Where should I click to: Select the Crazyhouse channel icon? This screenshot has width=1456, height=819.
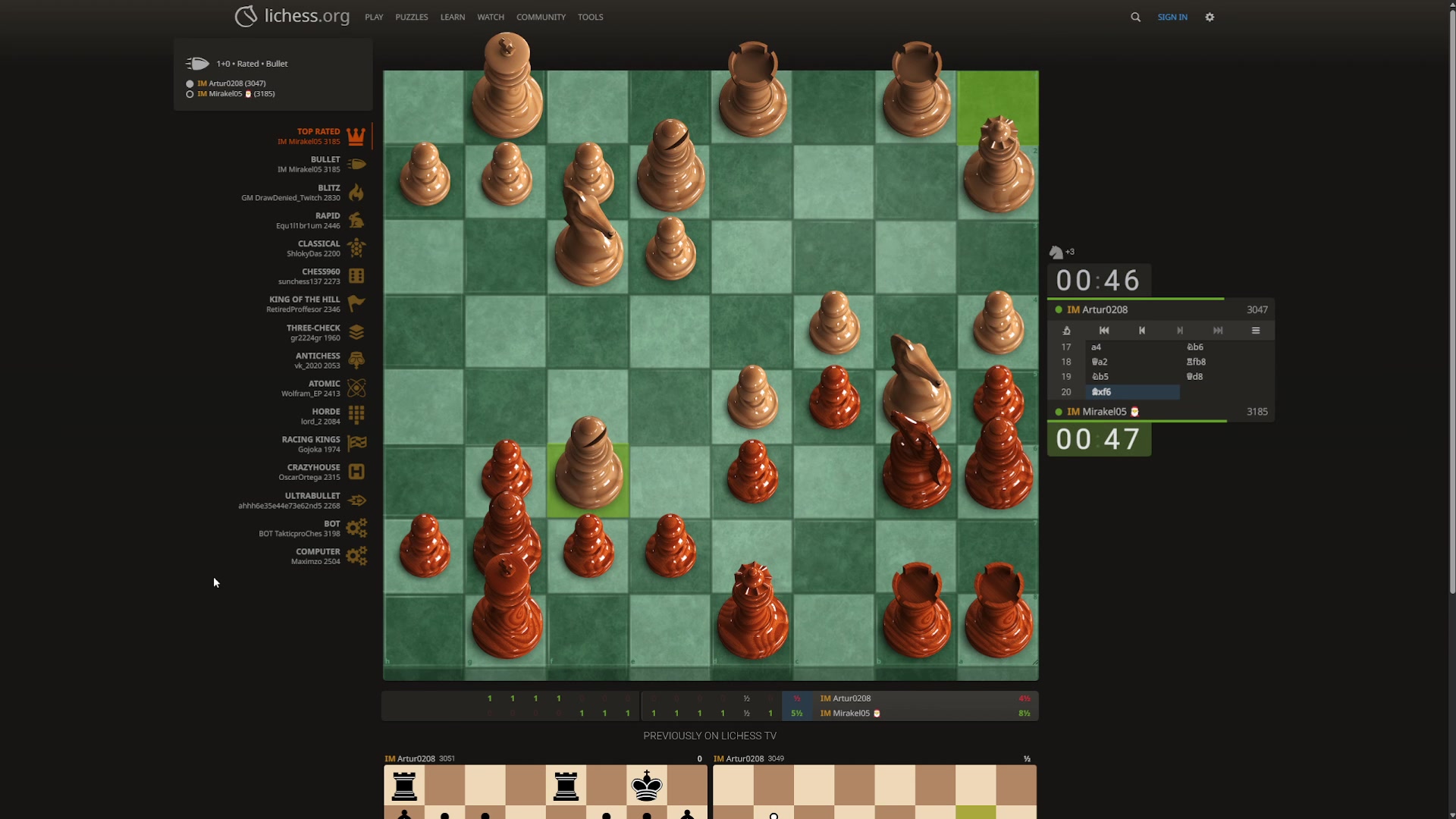pos(356,472)
